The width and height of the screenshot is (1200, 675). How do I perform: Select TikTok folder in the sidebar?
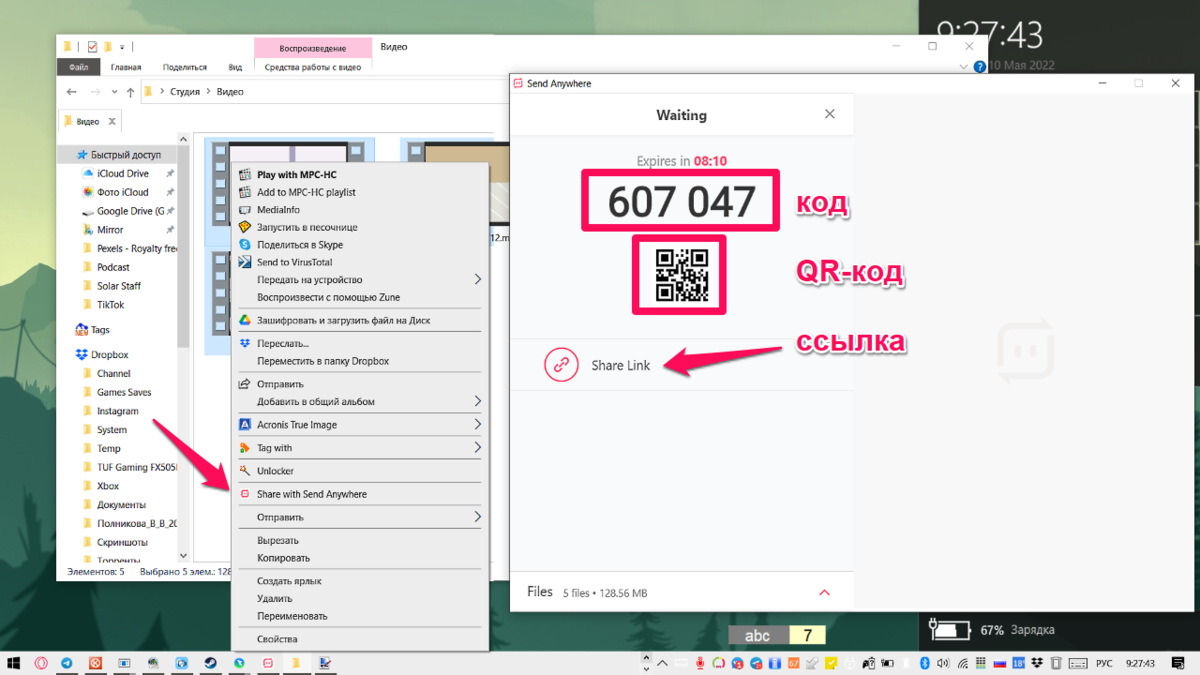point(111,305)
